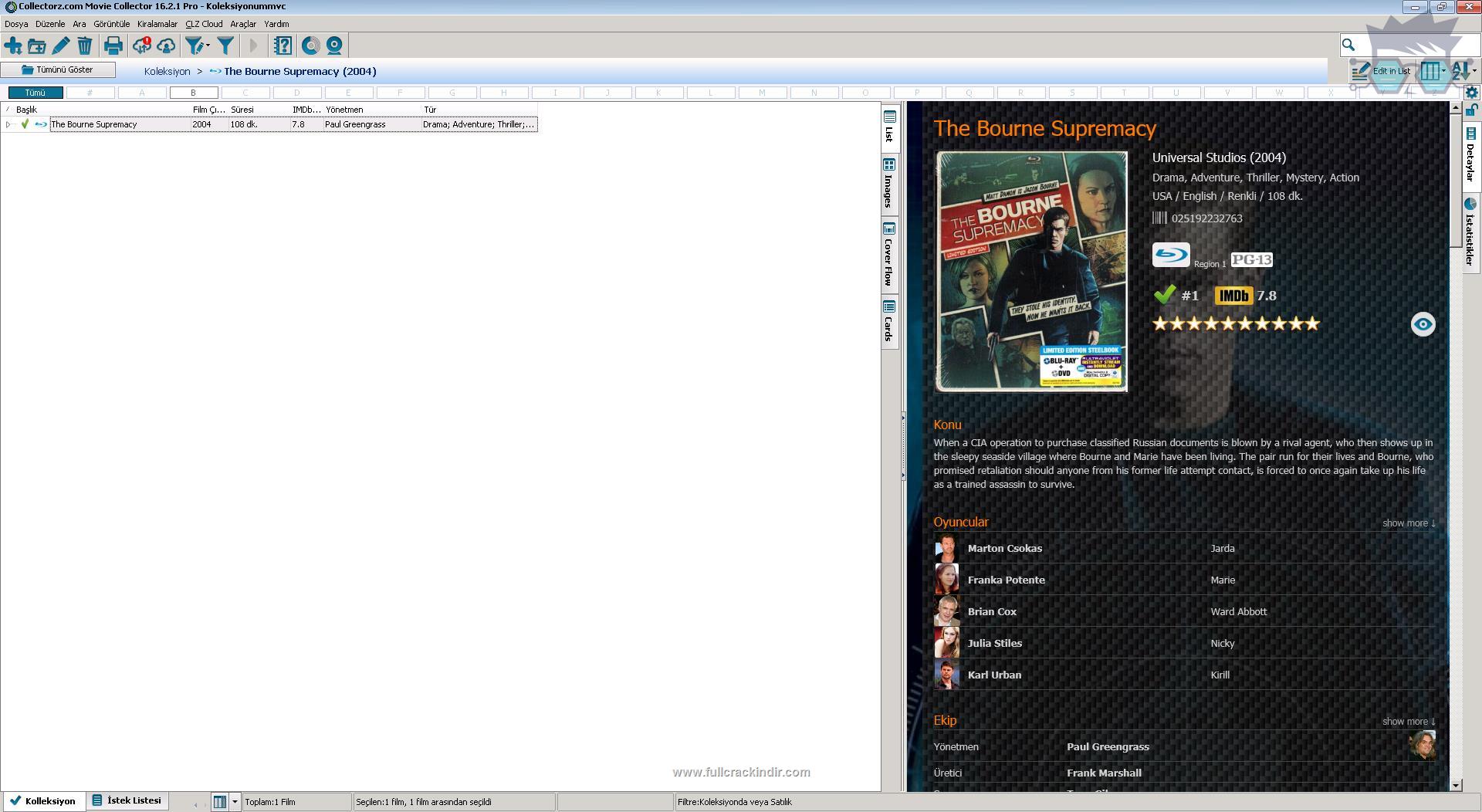Click the pencil Edit Movie icon
1482x812 pixels.
coord(60,46)
